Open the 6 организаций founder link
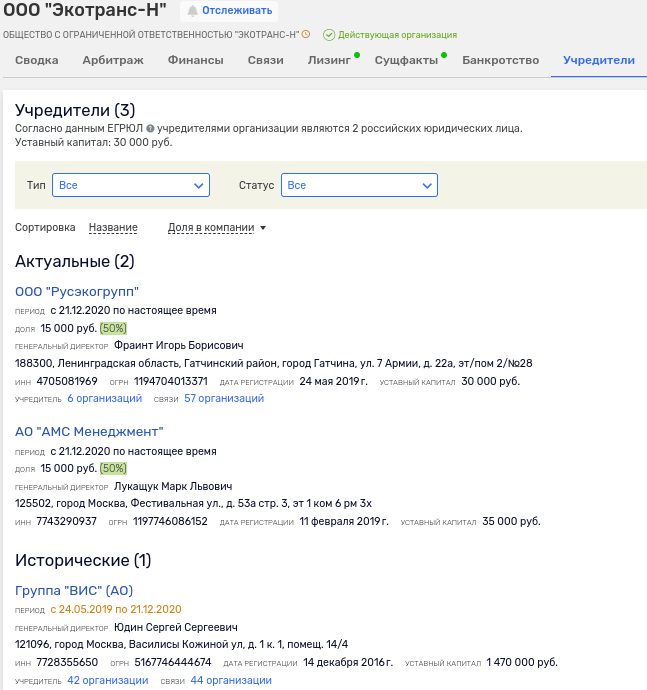The image size is (647, 690). coord(105,399)
